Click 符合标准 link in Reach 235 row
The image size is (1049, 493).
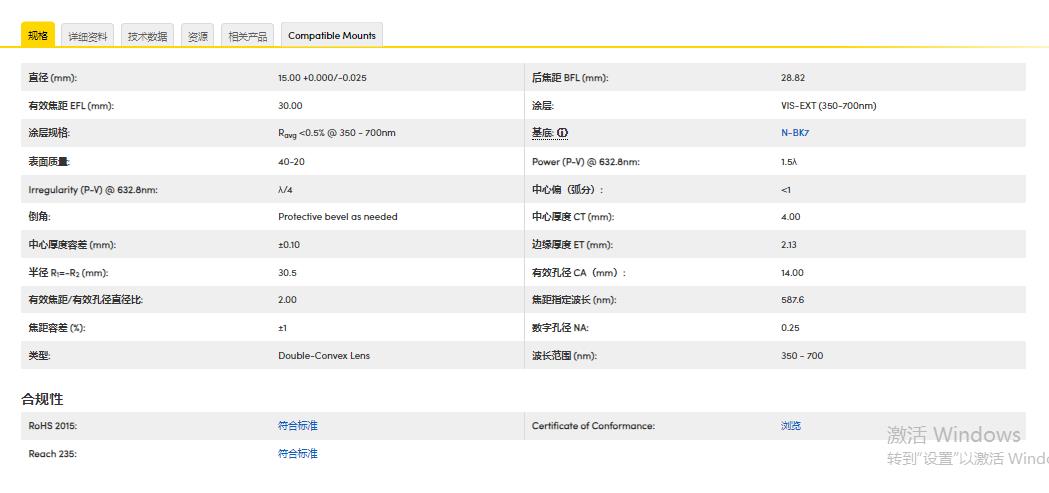pos(298,454)
